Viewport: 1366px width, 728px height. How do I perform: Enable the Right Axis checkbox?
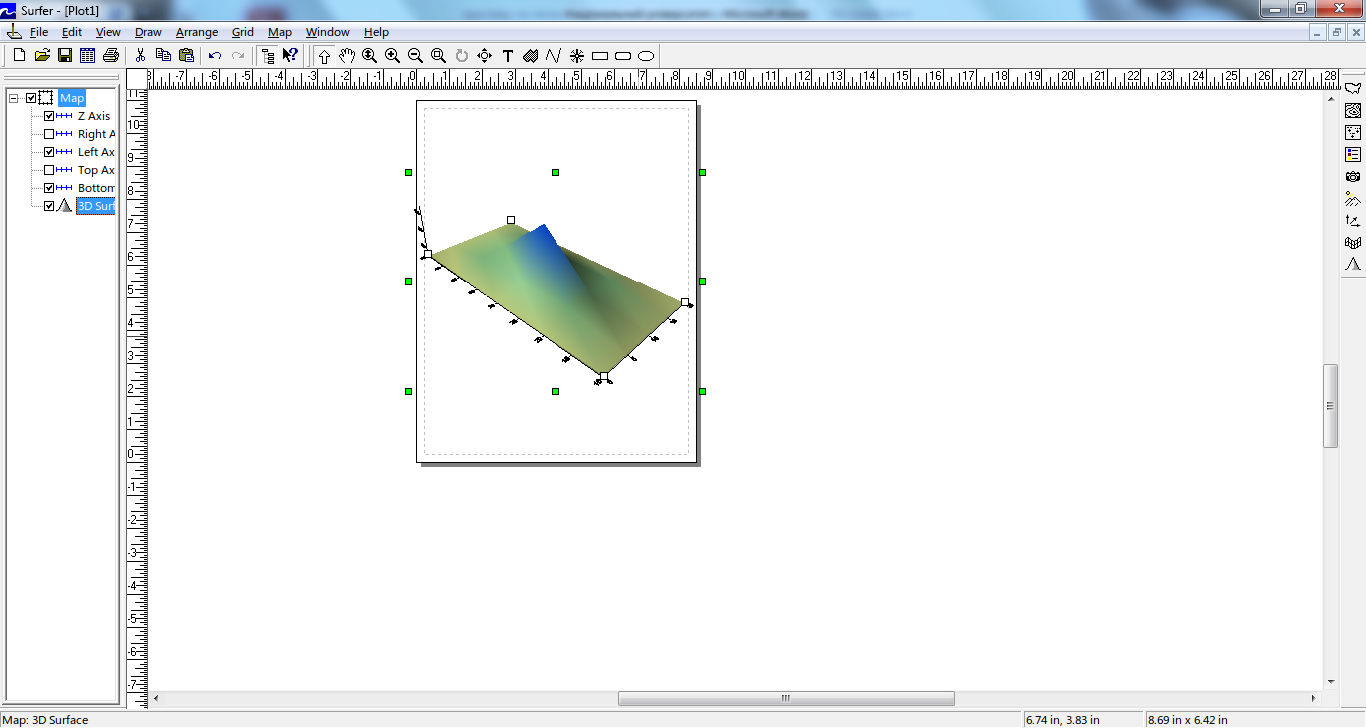point(49,134)
